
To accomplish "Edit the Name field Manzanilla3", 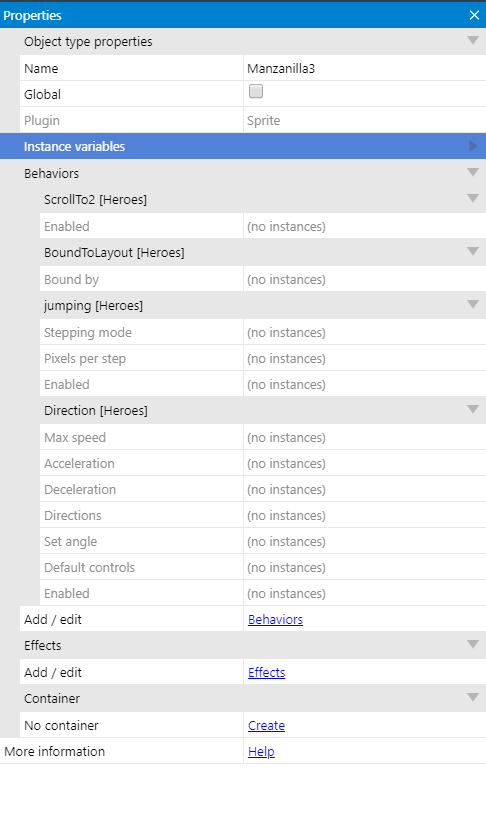I will [365, 68].
